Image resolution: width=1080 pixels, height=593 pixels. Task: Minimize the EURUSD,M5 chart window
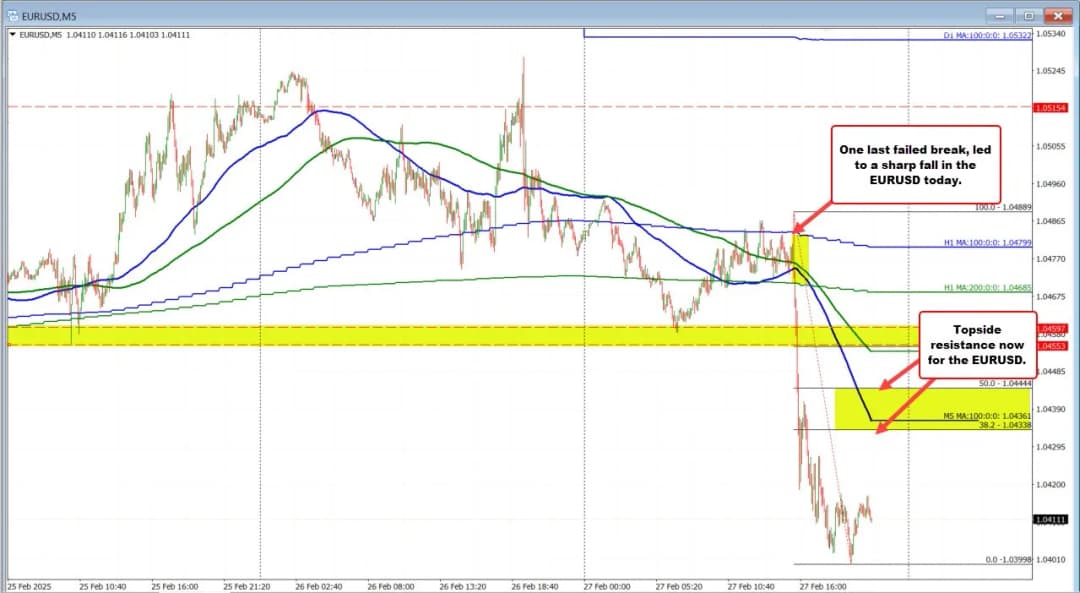click(998, 14)
